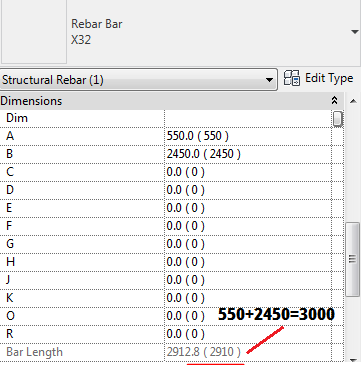Screen dimensions: 361x365
Task: Select the K value field
Action: 248,298
